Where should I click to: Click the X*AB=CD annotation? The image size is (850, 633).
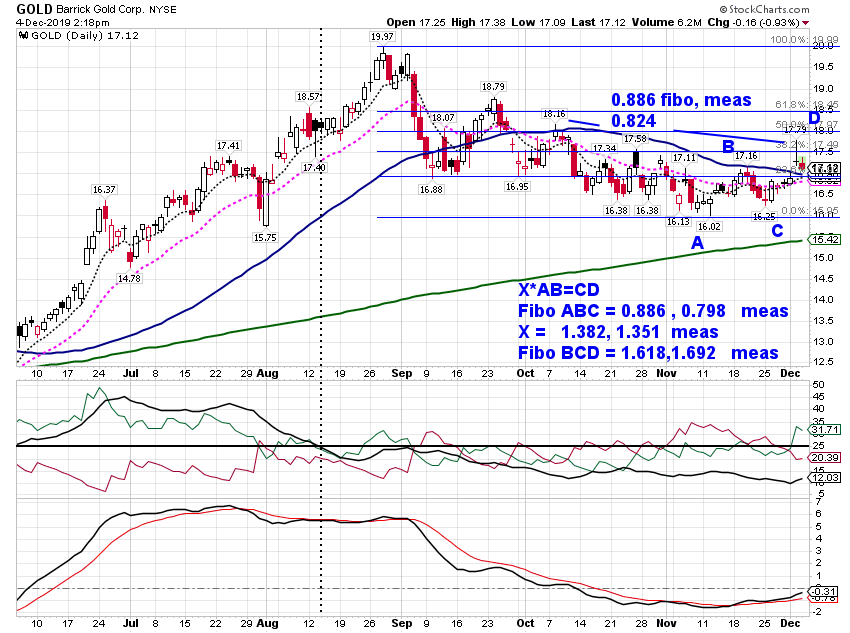[x=558, y=290]
